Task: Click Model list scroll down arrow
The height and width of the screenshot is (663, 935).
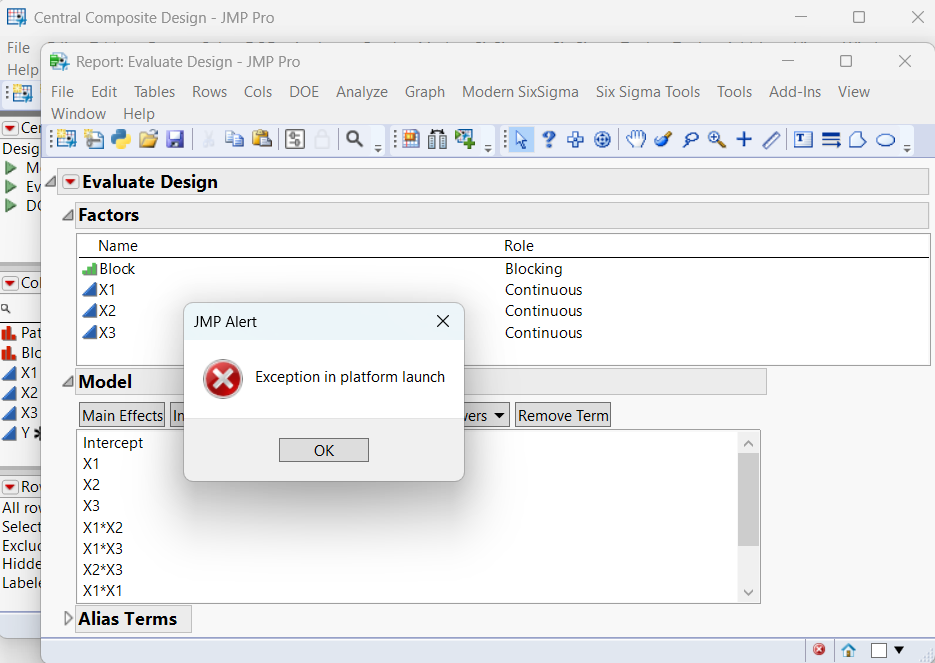Action: (748, 593)
